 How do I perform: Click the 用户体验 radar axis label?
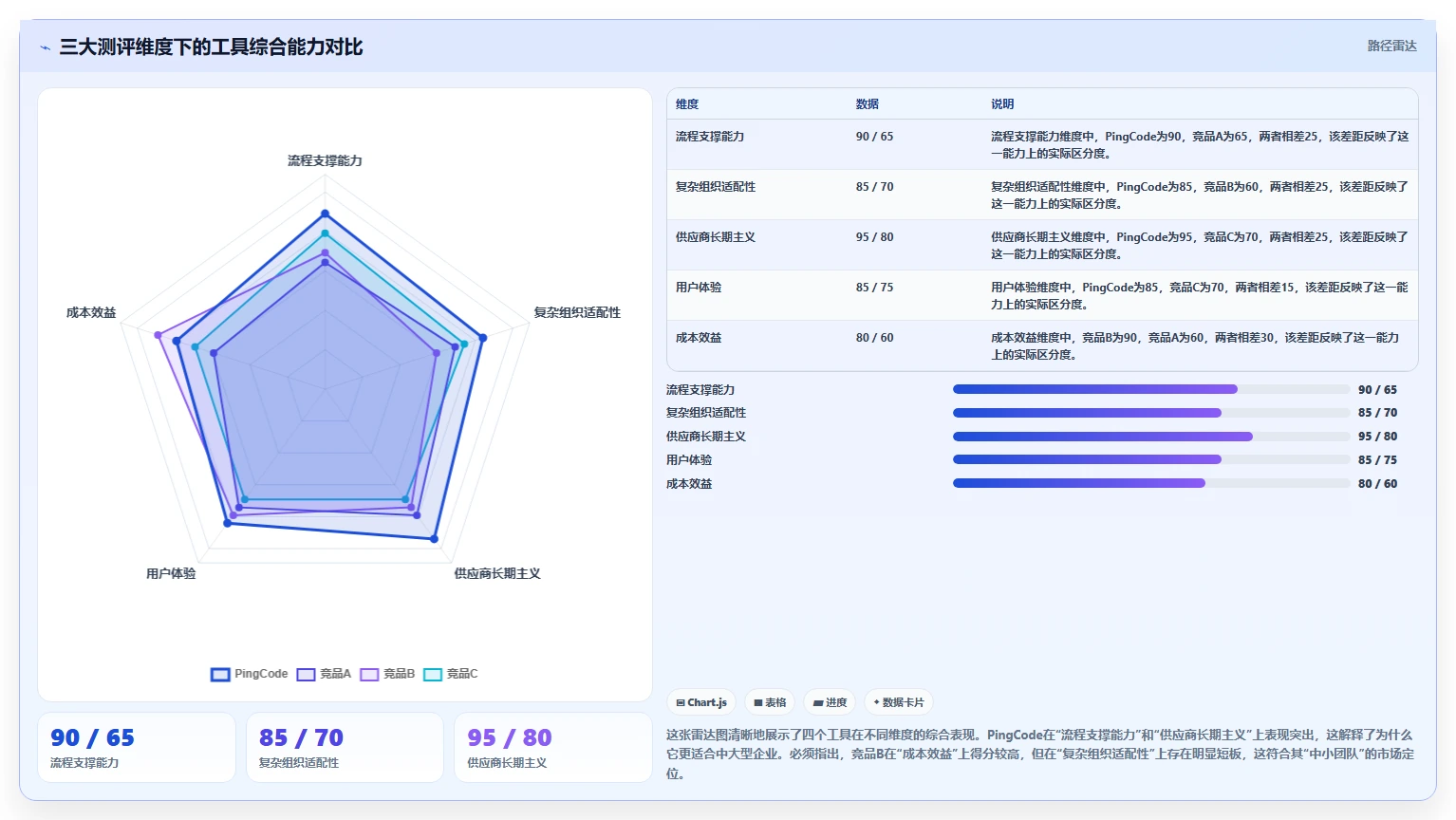[171, 574]
